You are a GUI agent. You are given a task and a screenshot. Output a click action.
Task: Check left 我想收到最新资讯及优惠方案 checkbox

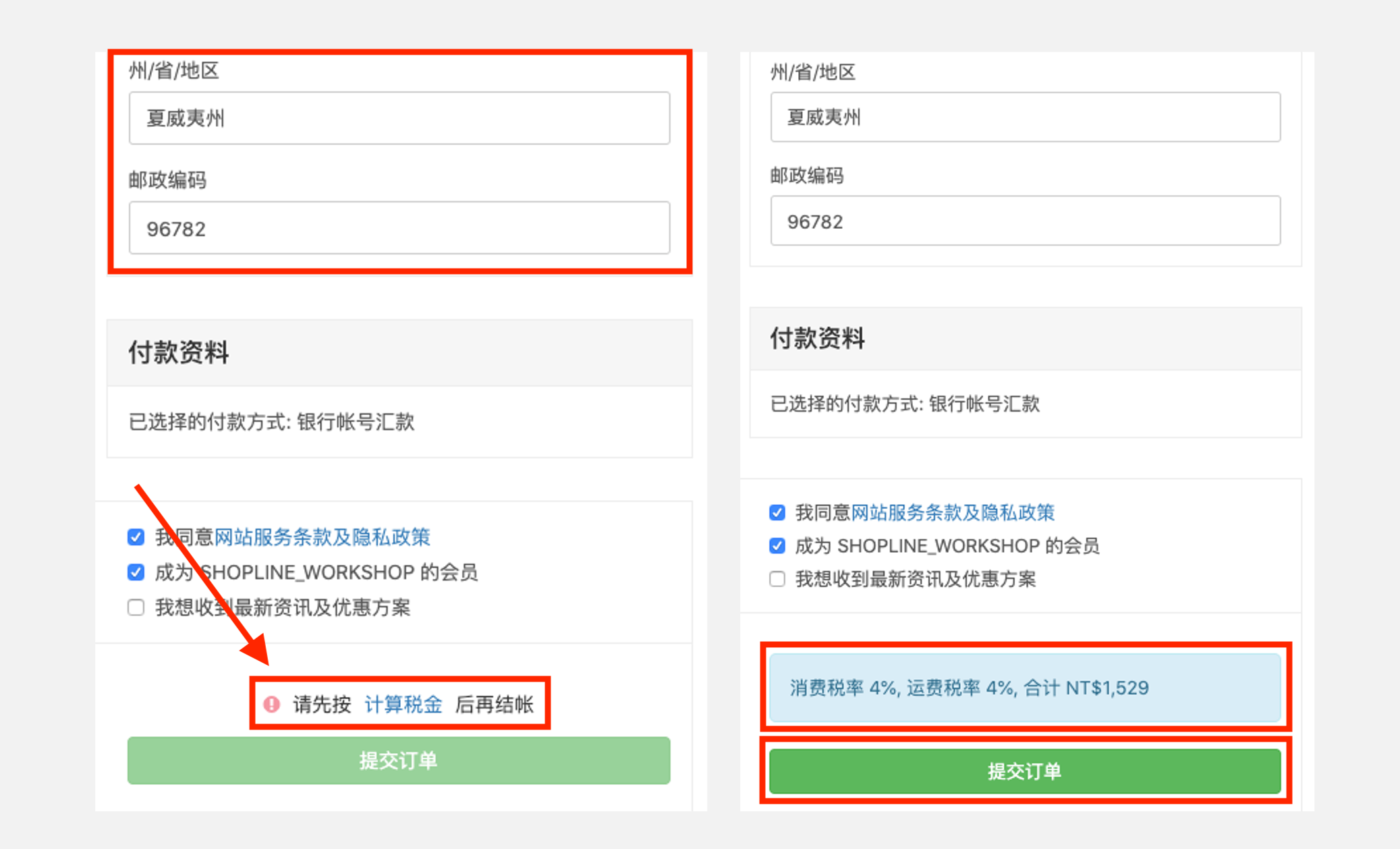tap(136, 607)
